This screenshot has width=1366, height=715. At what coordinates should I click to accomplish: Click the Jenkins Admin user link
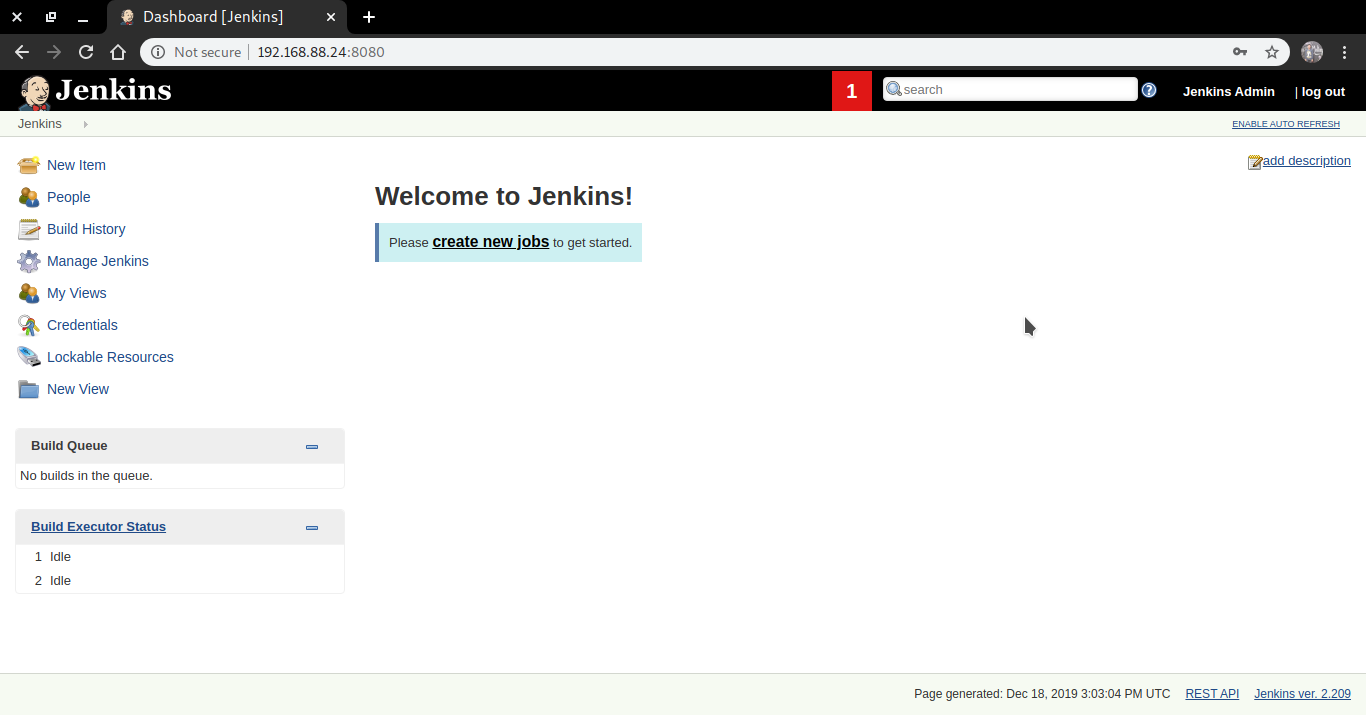[x=1229, y=91]
